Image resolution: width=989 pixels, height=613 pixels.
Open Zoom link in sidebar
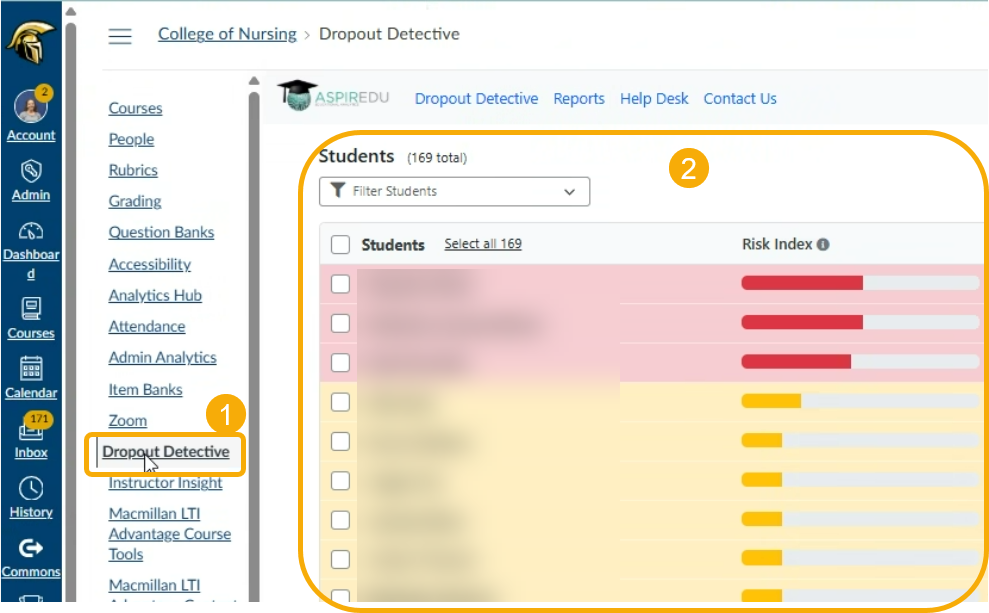point(127,420)
